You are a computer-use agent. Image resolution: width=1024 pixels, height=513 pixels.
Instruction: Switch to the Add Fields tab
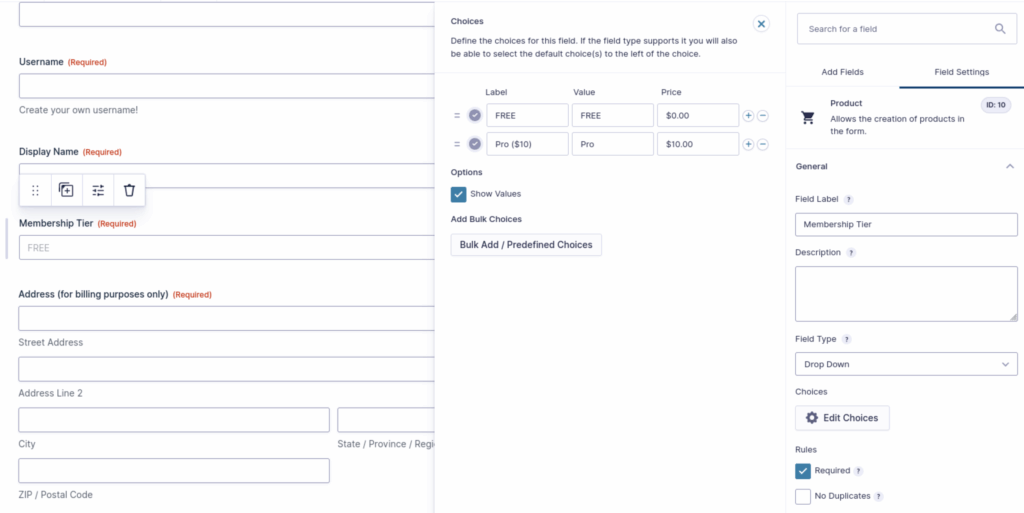click(x=842, y=72)
